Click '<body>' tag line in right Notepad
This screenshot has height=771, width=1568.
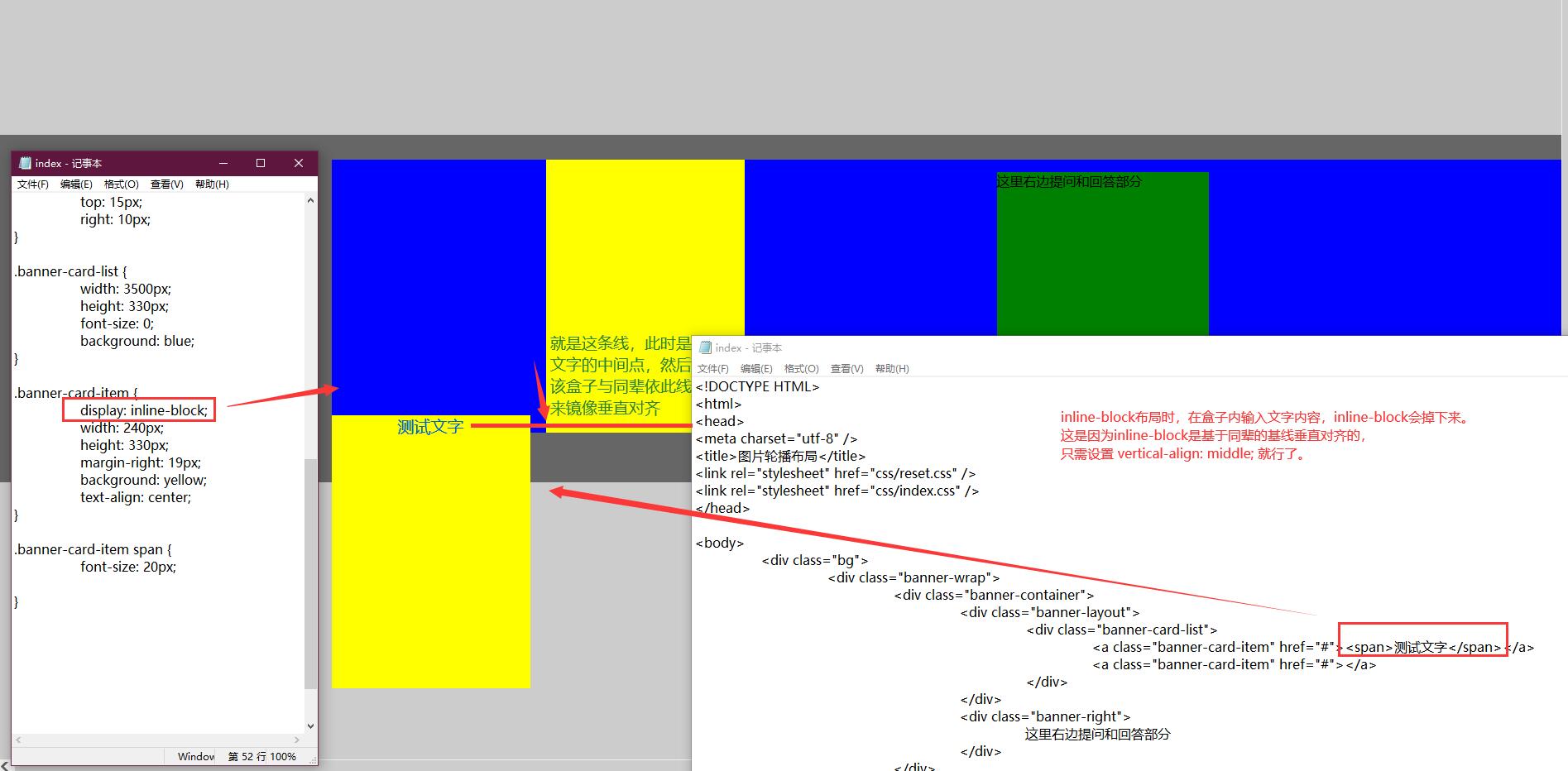pos(720,543)
